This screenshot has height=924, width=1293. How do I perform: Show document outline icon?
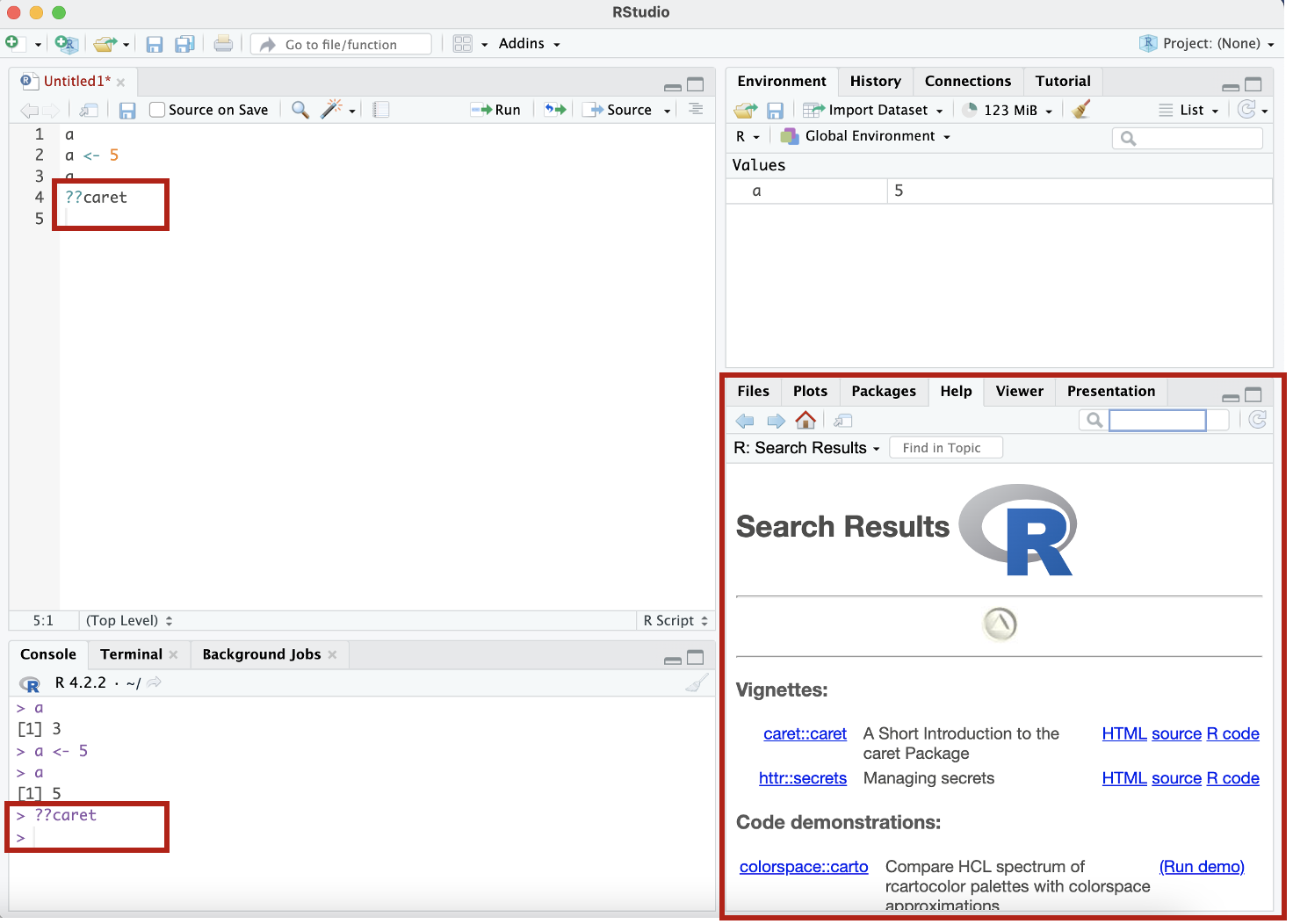click(696, 109)
